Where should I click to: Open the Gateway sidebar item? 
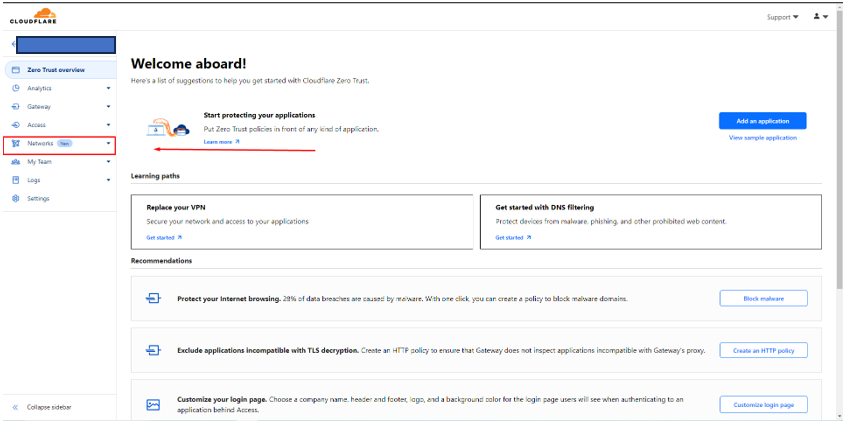click(x=60, y=107)
